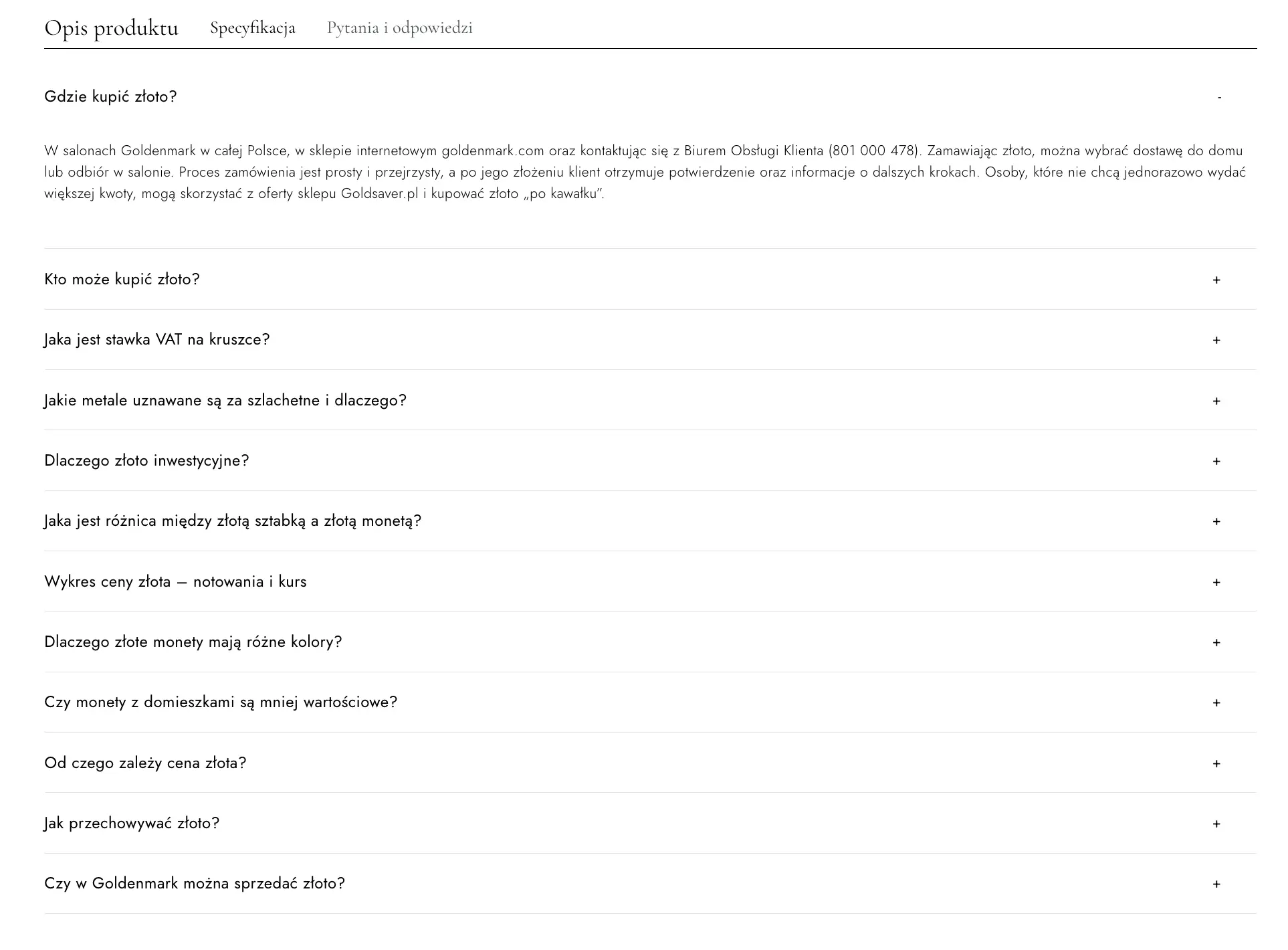The width and height of the screenshot is (1288, 950).
Task: Switch to the Specyfikacja tab
Action: pos(253,27)
